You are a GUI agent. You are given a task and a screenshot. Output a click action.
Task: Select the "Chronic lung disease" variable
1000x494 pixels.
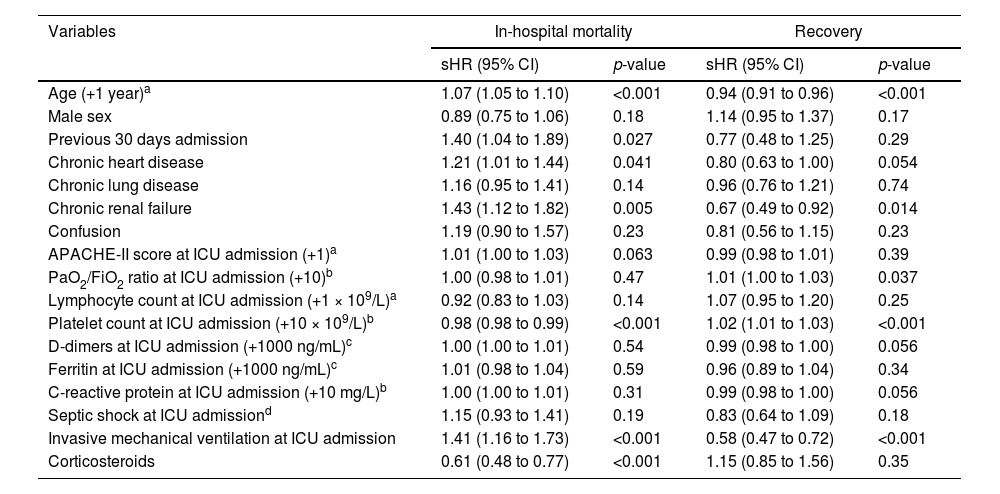coord(123,185)
